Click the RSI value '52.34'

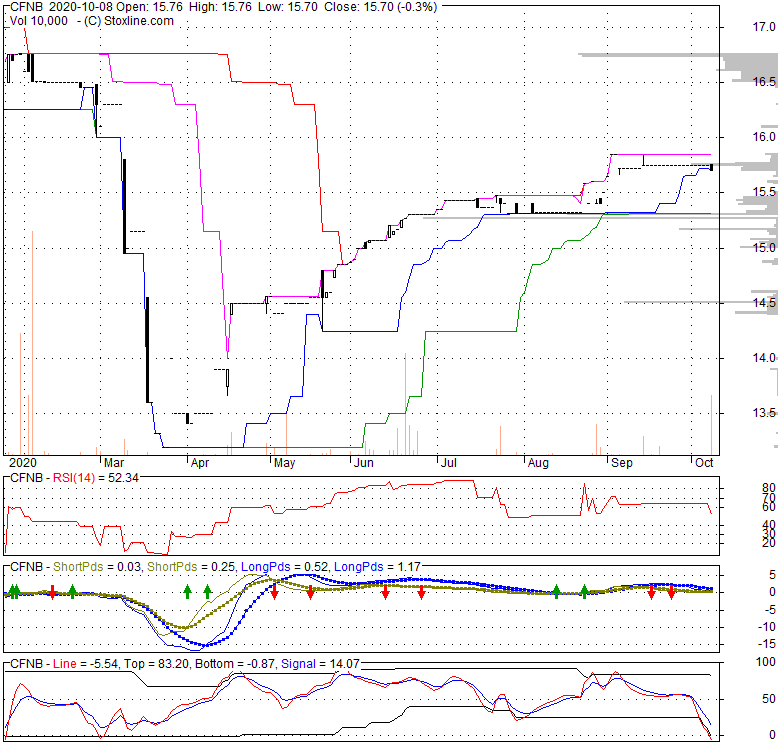click(123, 478)
